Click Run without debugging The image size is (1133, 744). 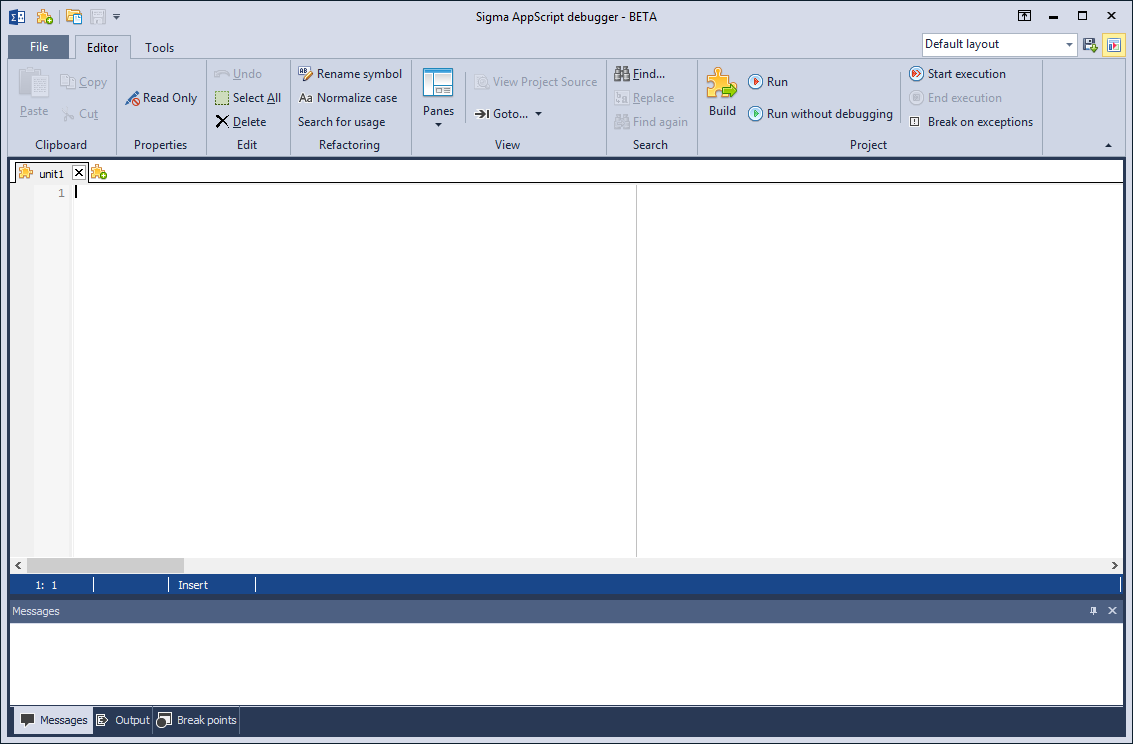point(820,113)
